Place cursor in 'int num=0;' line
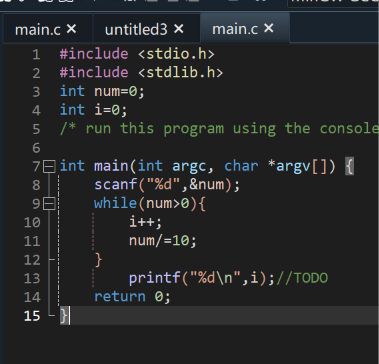Viewport: 379px width, 364px height. pos(102,91)
